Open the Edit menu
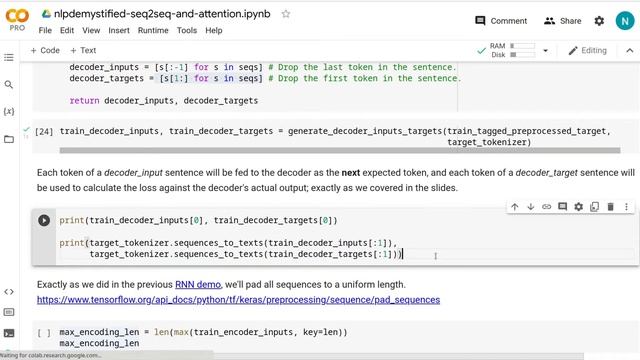This screenshot has width=640, height=360. (67, 30)
